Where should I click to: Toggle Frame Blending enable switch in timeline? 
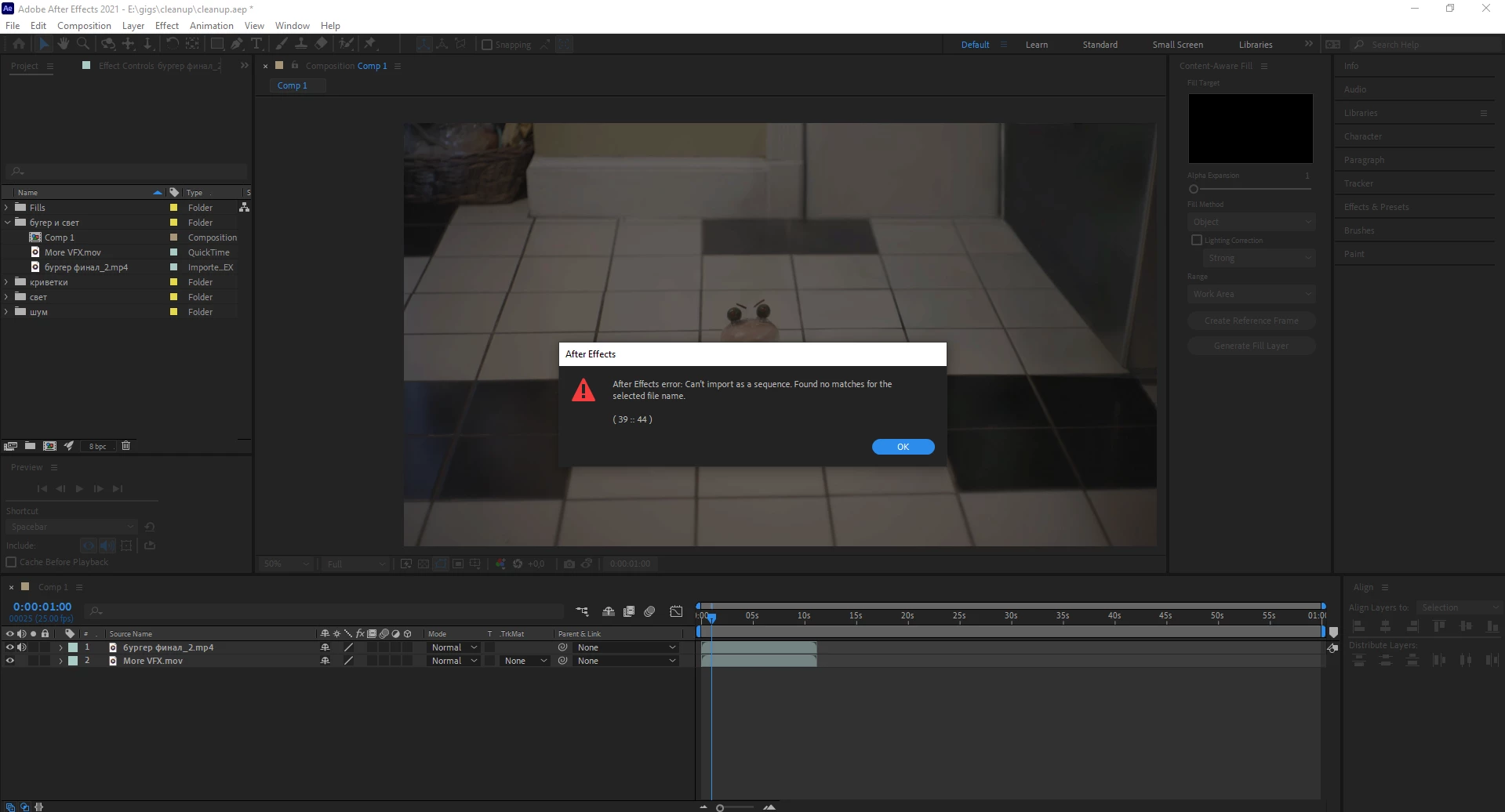click(629, 611)
